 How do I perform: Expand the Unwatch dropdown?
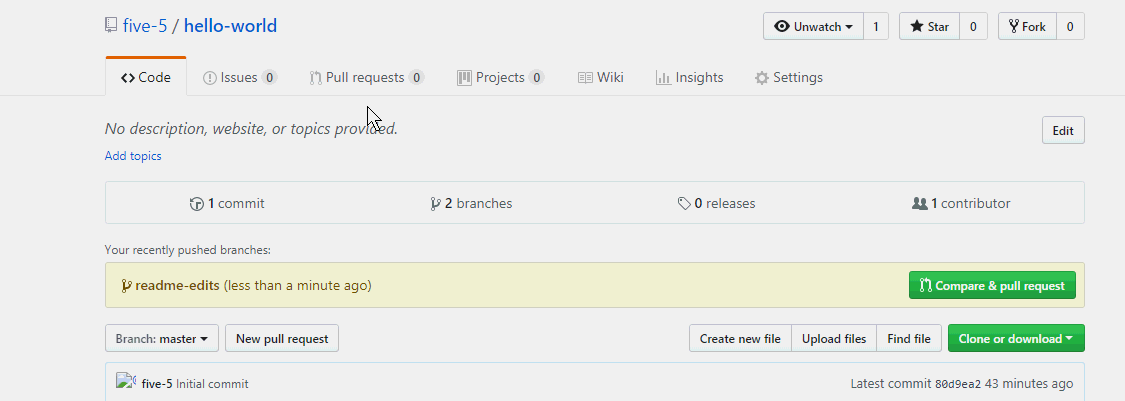coord(814,27)
